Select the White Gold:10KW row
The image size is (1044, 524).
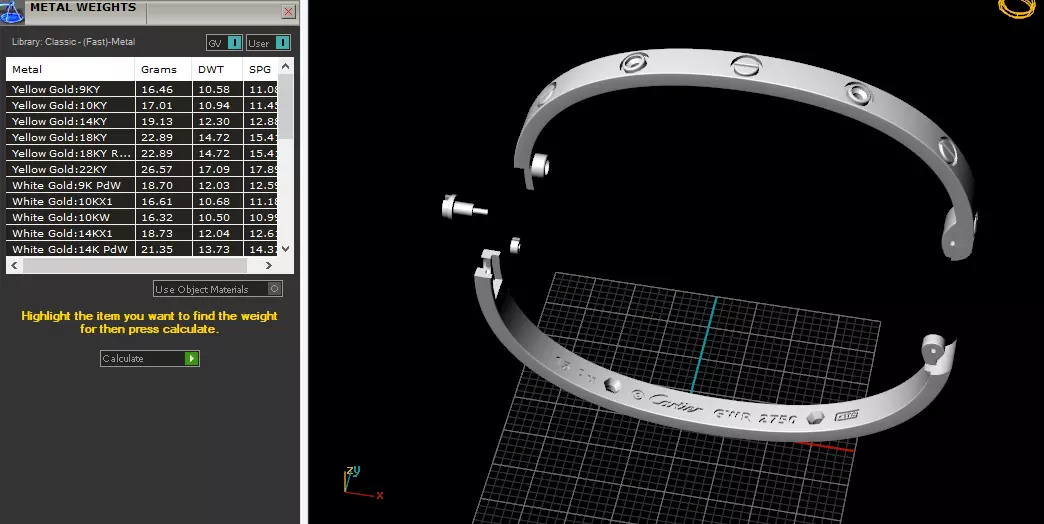tap(142, 217)
